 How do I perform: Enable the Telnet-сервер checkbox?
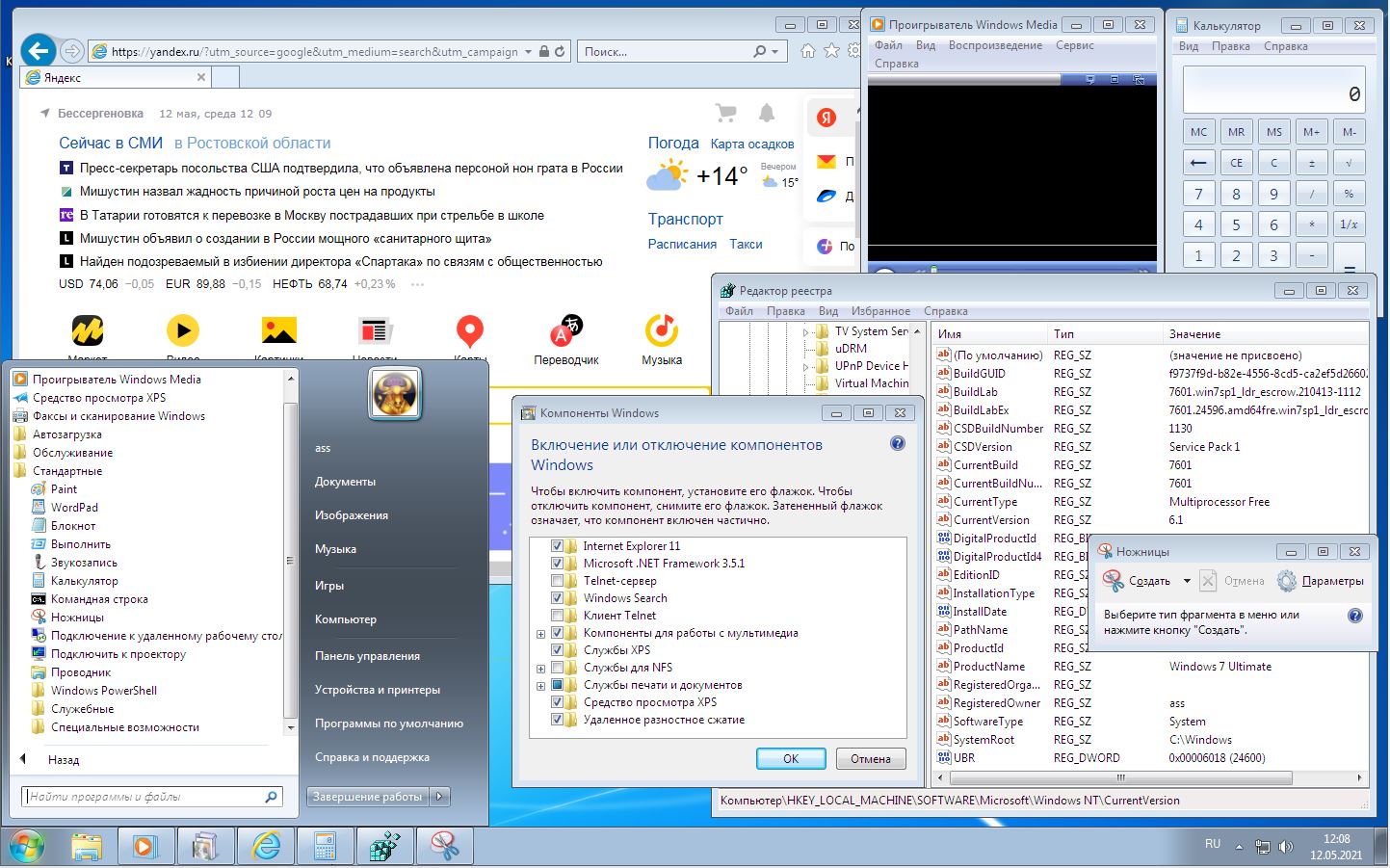(x=557, y=581)
